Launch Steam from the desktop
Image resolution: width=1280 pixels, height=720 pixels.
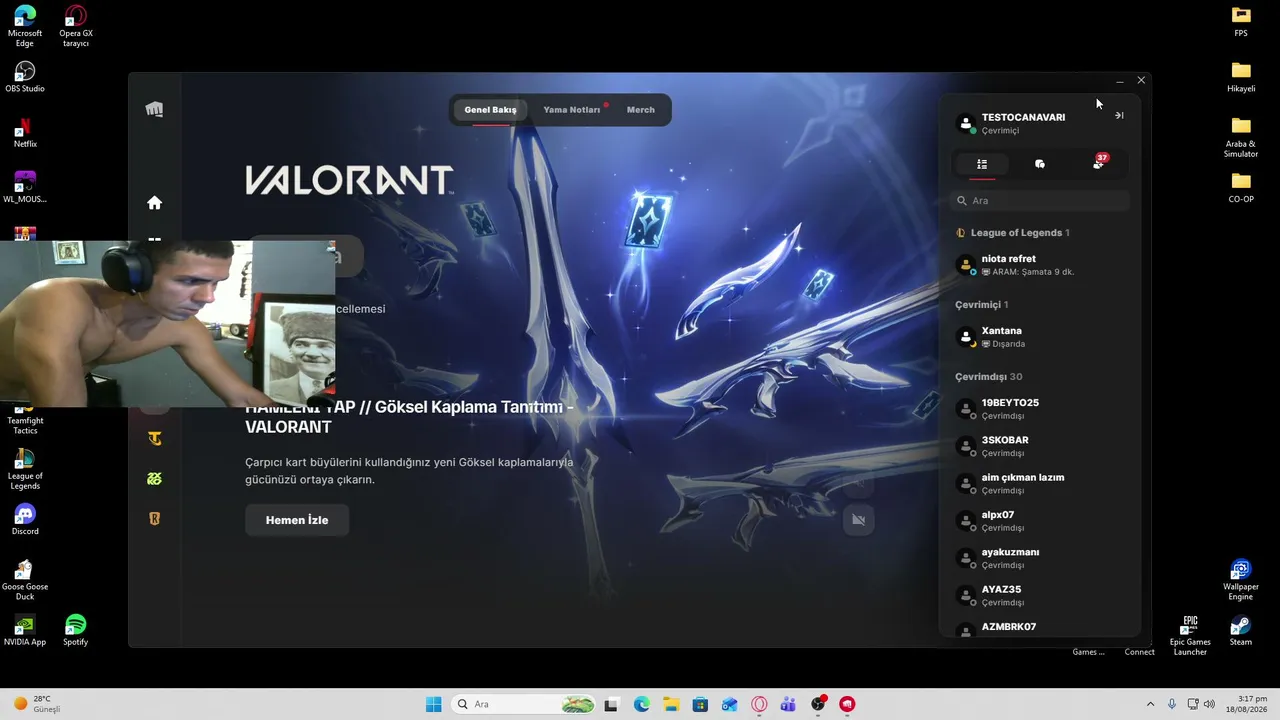coord(1241,630)
